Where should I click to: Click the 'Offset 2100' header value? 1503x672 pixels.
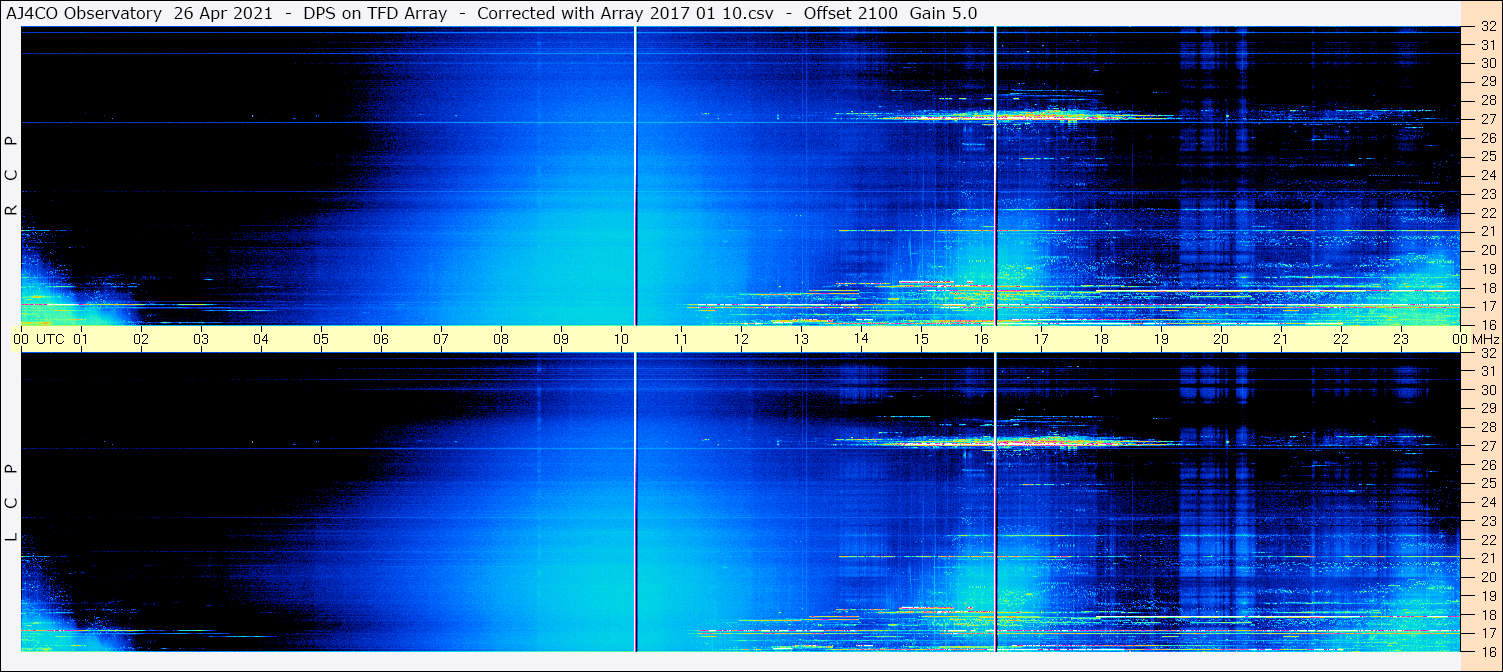[x=851, y=13]
